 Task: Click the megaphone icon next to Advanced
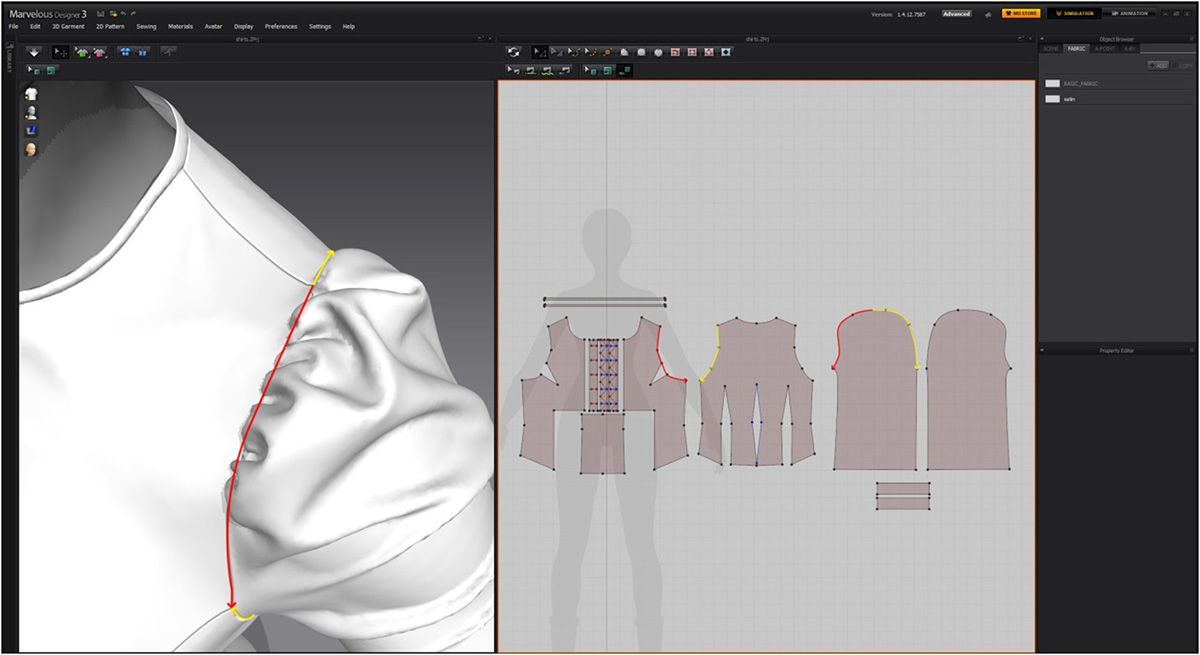[988, 14]
